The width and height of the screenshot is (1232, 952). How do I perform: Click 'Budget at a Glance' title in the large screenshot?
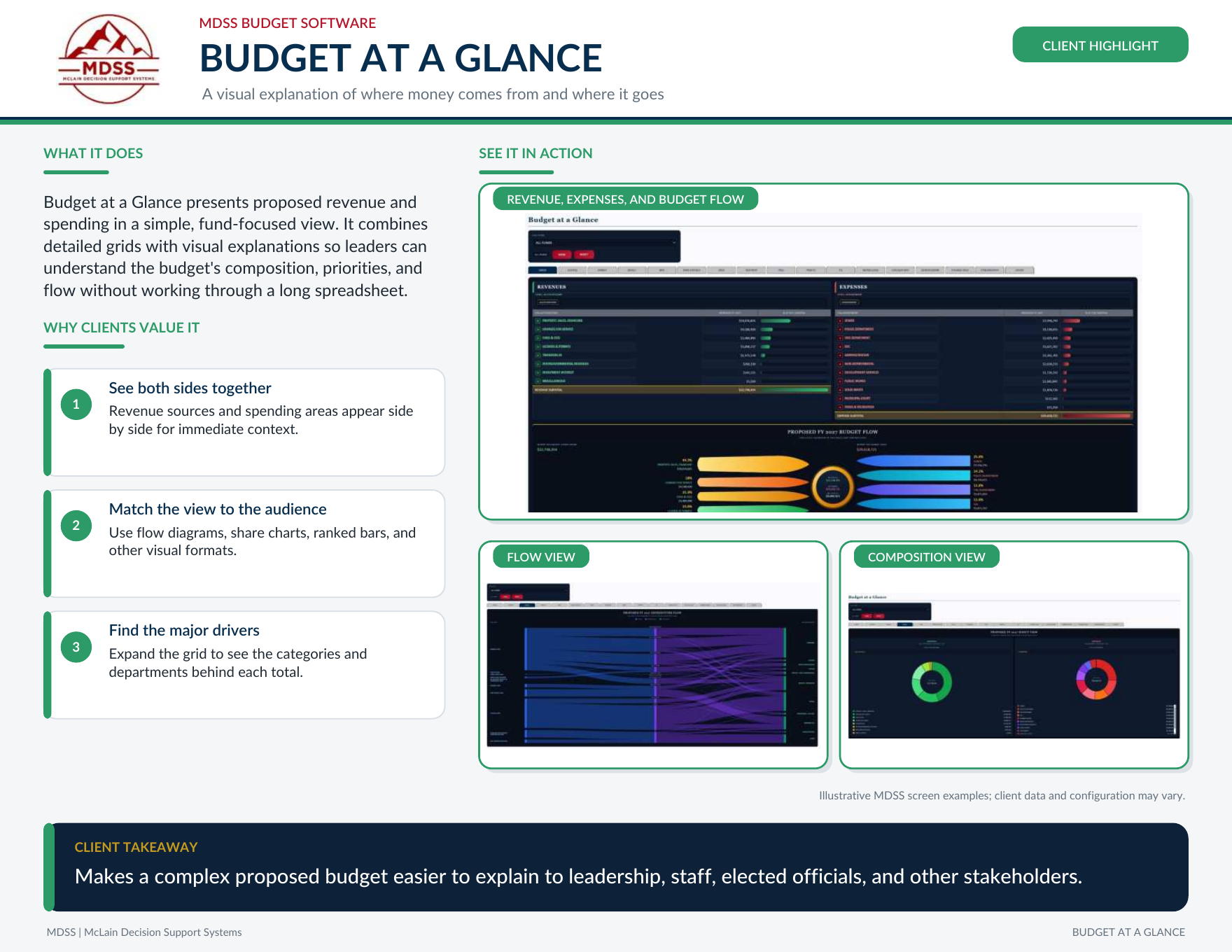click(x=563, y=220)
